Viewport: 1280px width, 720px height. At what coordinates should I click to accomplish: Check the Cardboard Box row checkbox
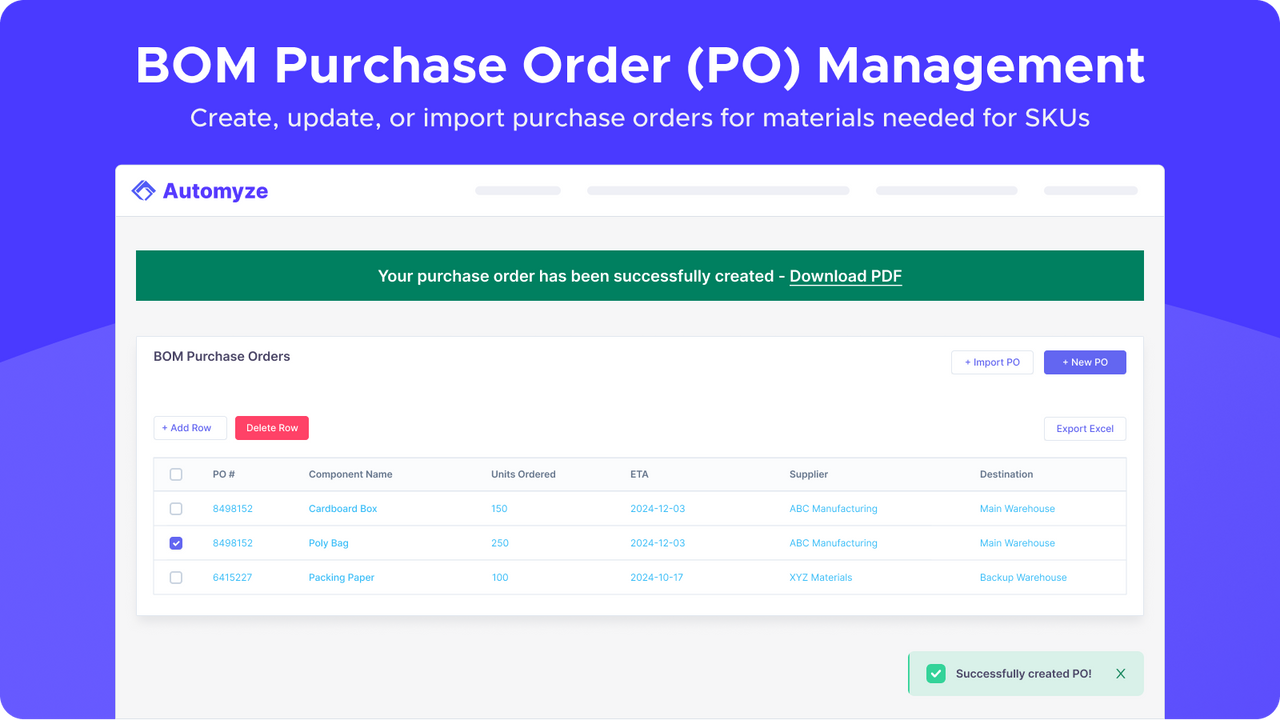click(176, 509)
